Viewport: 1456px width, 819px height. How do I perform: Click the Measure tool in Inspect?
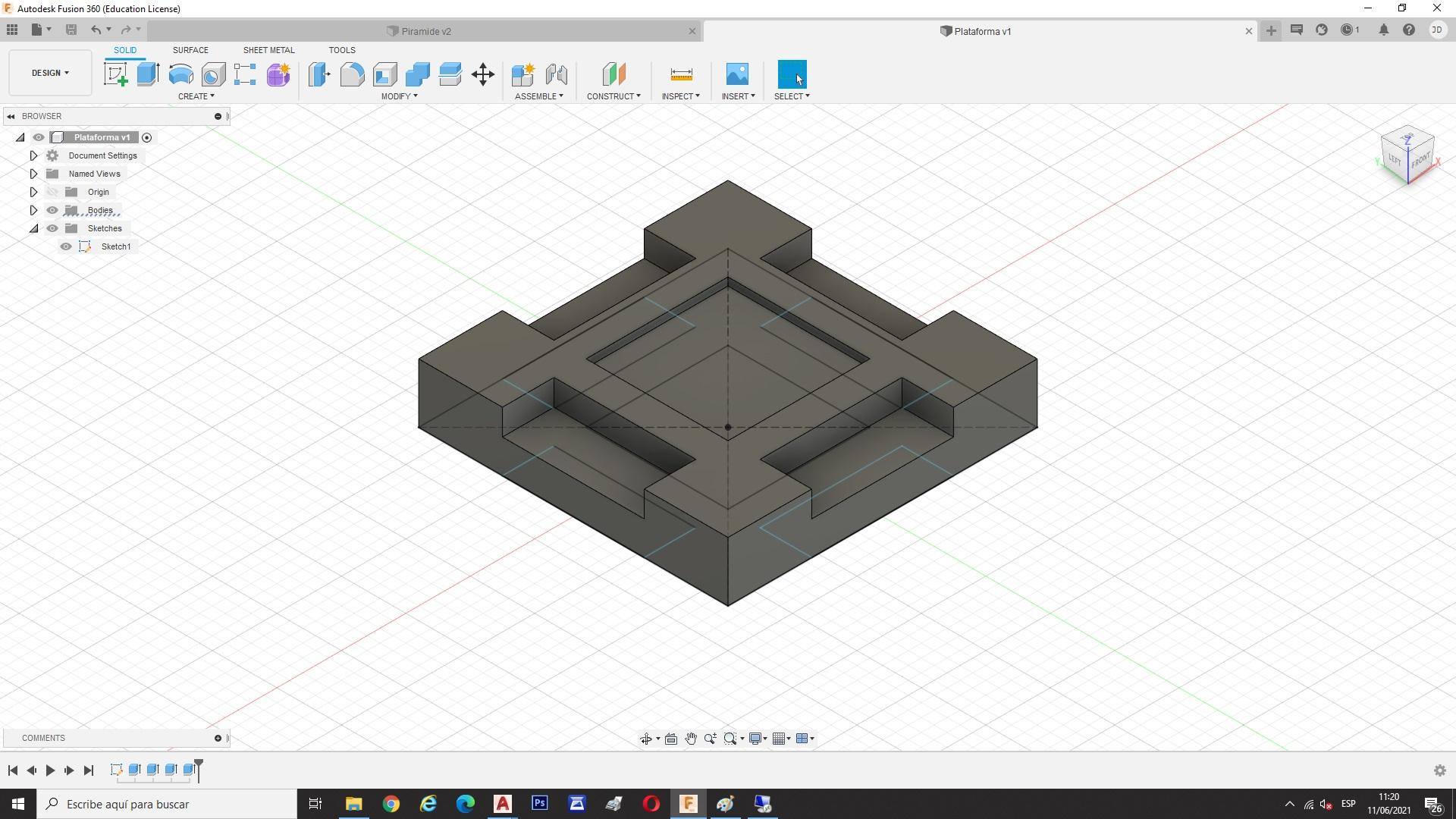681,74
